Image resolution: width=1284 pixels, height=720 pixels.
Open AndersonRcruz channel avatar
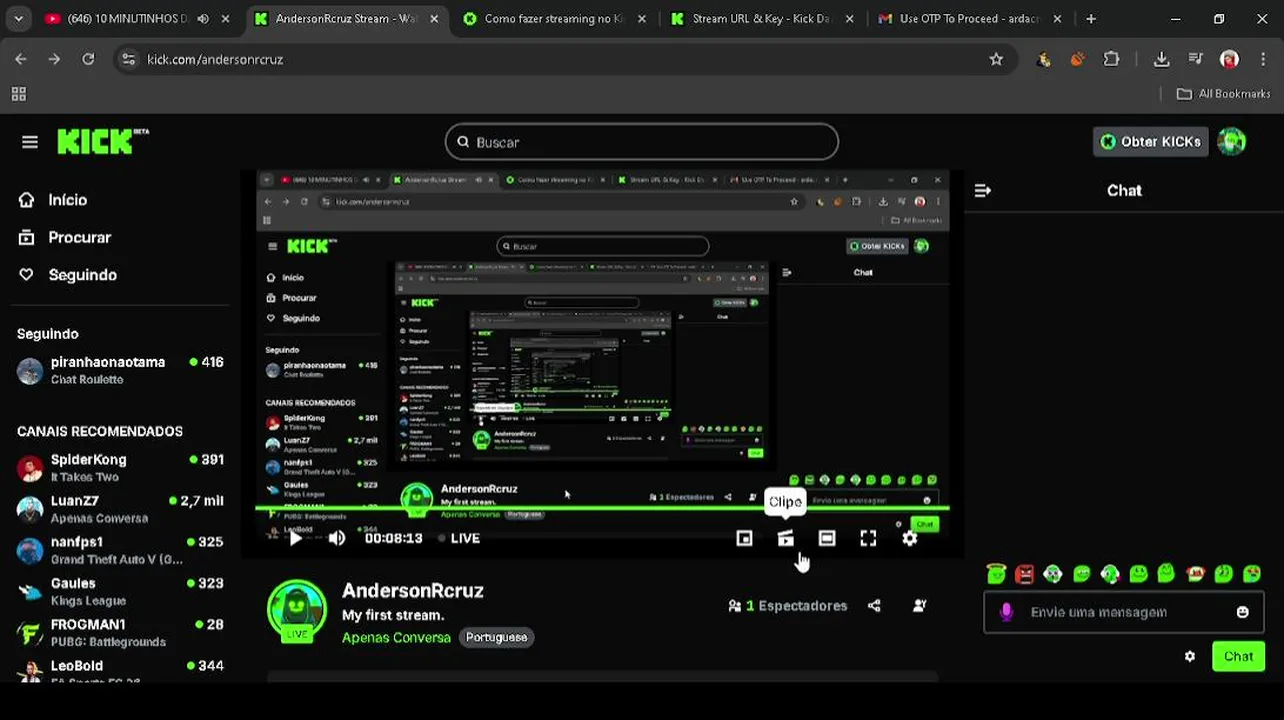click(297, 610)
